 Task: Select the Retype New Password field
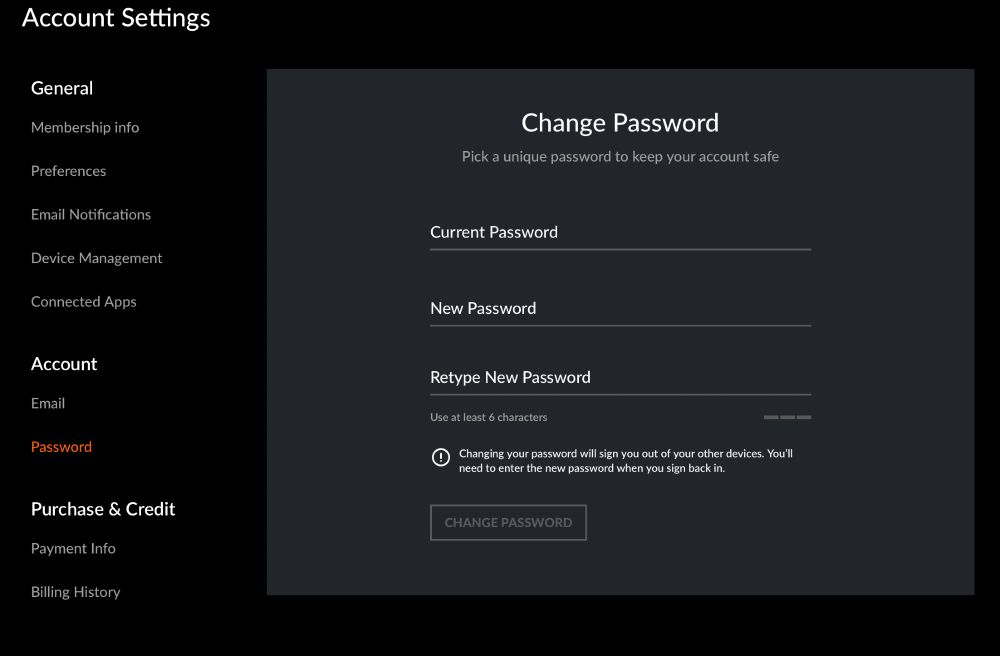click(621, 379)
